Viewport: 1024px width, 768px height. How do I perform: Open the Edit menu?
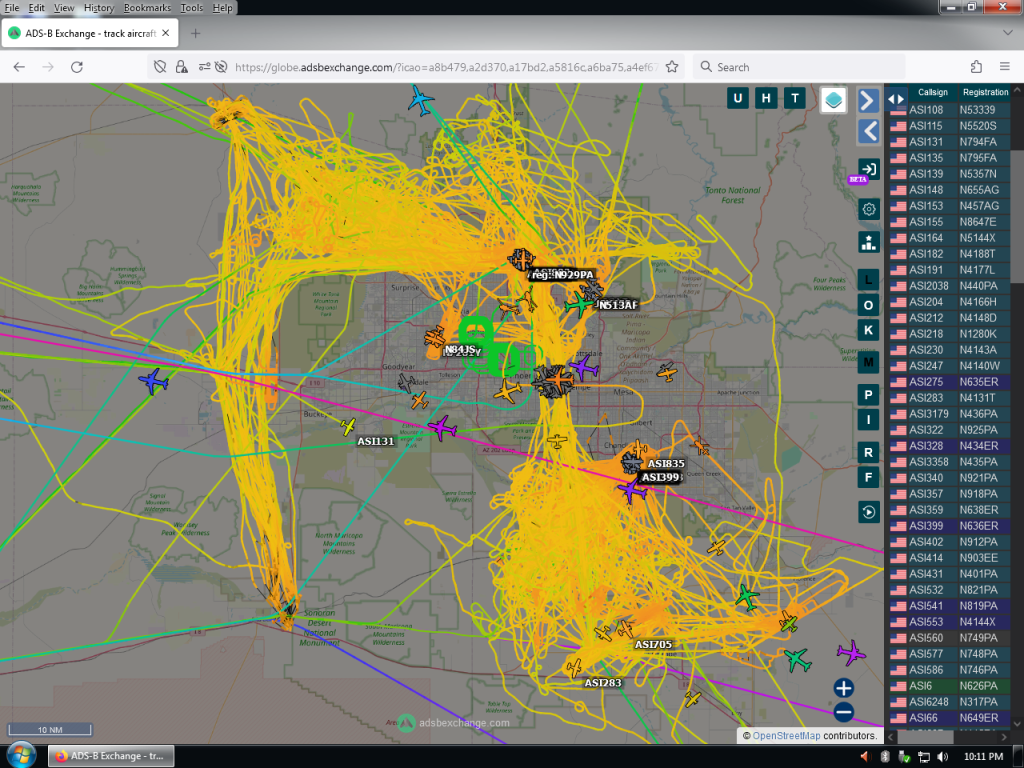(x=37, y=8)
